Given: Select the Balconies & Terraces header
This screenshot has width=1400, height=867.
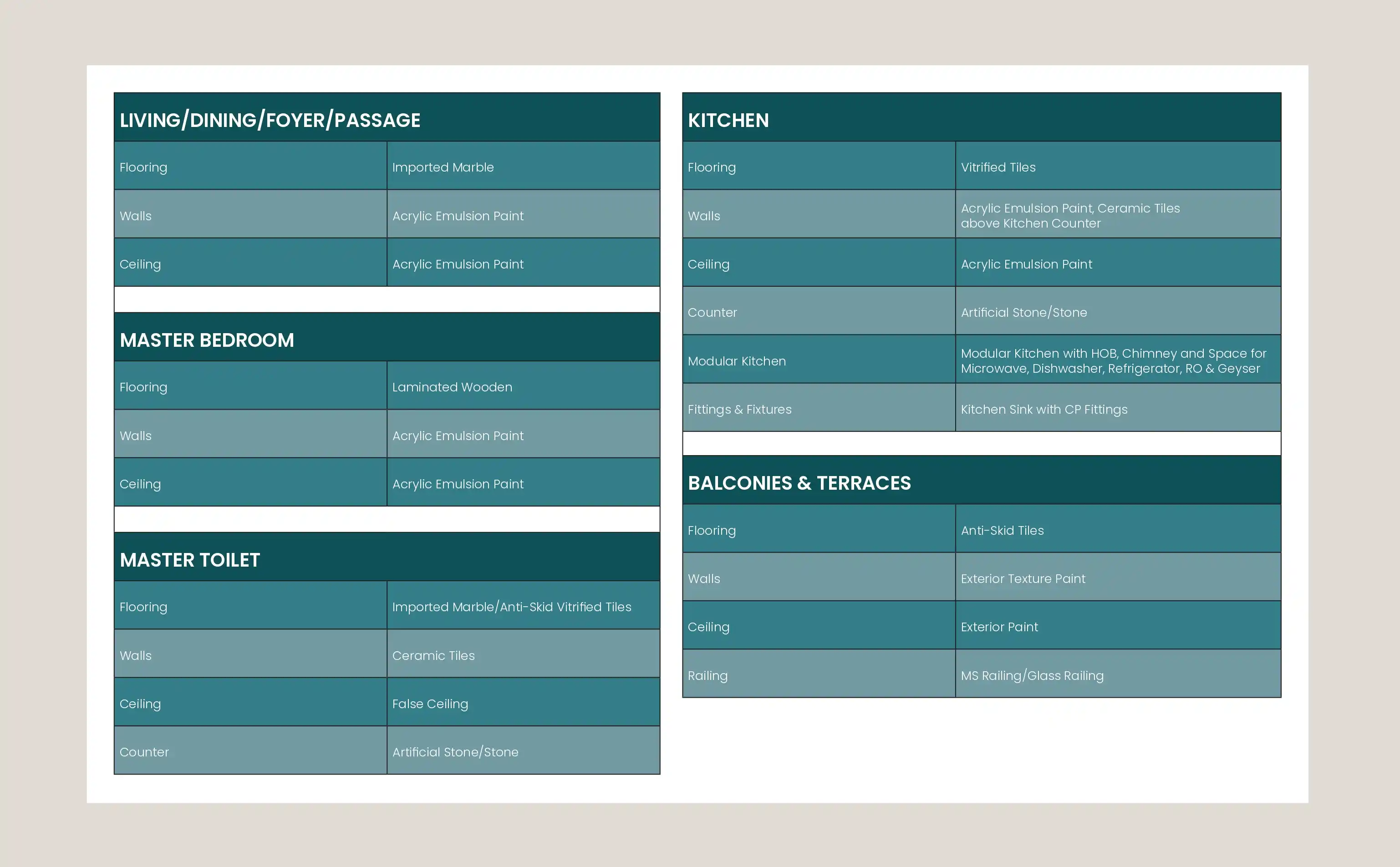Looking at the screenshot, I should (x=799, y=483).
